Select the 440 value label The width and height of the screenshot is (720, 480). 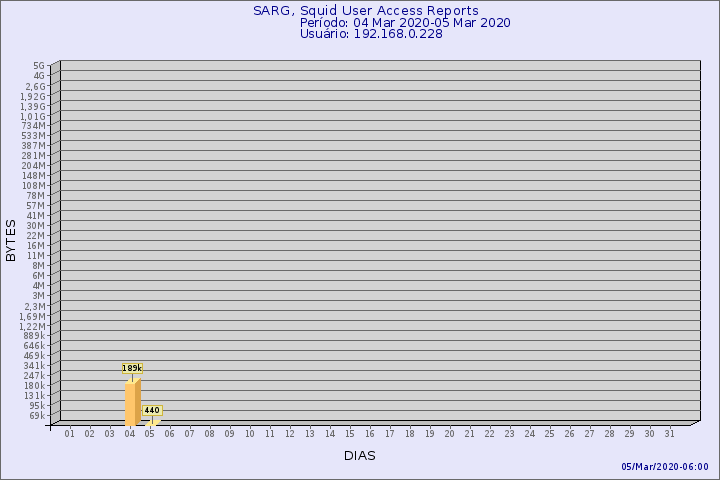152,410
